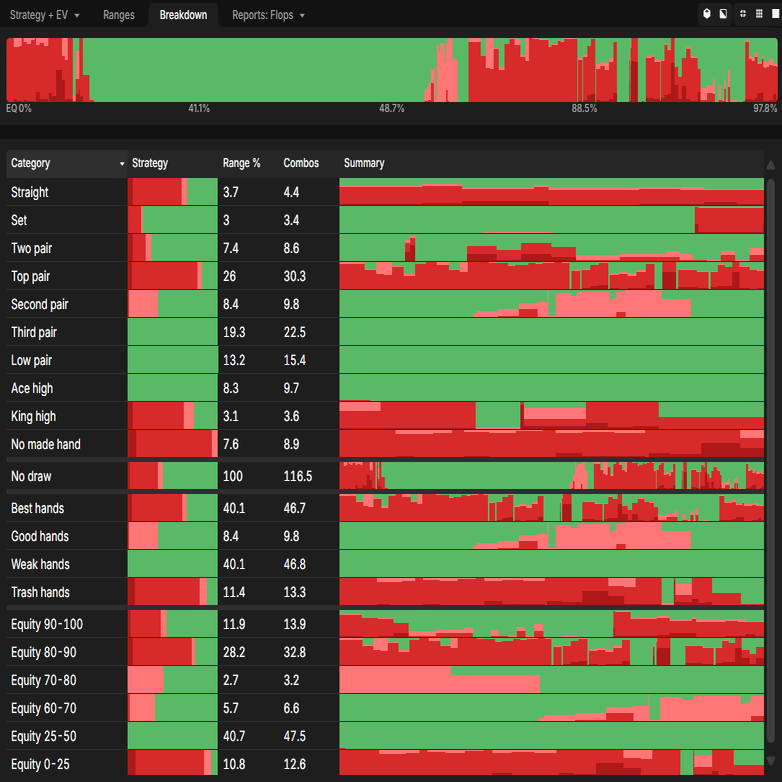Open the Strategy + EV dropdown
Image resolution: width=782 pixels, height=782 pixels.
point(44,15)
